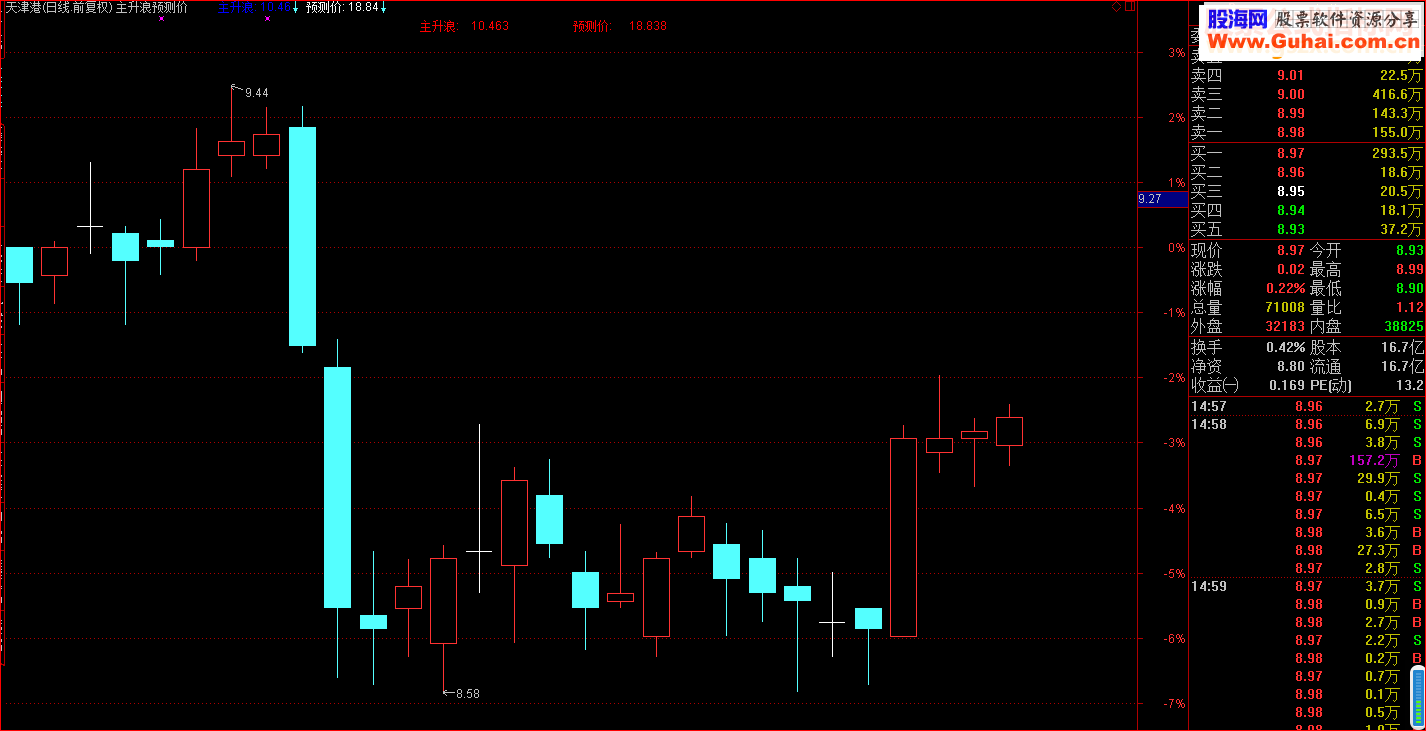1426x731 pixels.
Task: Select the 卖二 8.99 order row
Action: coord(1306,113)
